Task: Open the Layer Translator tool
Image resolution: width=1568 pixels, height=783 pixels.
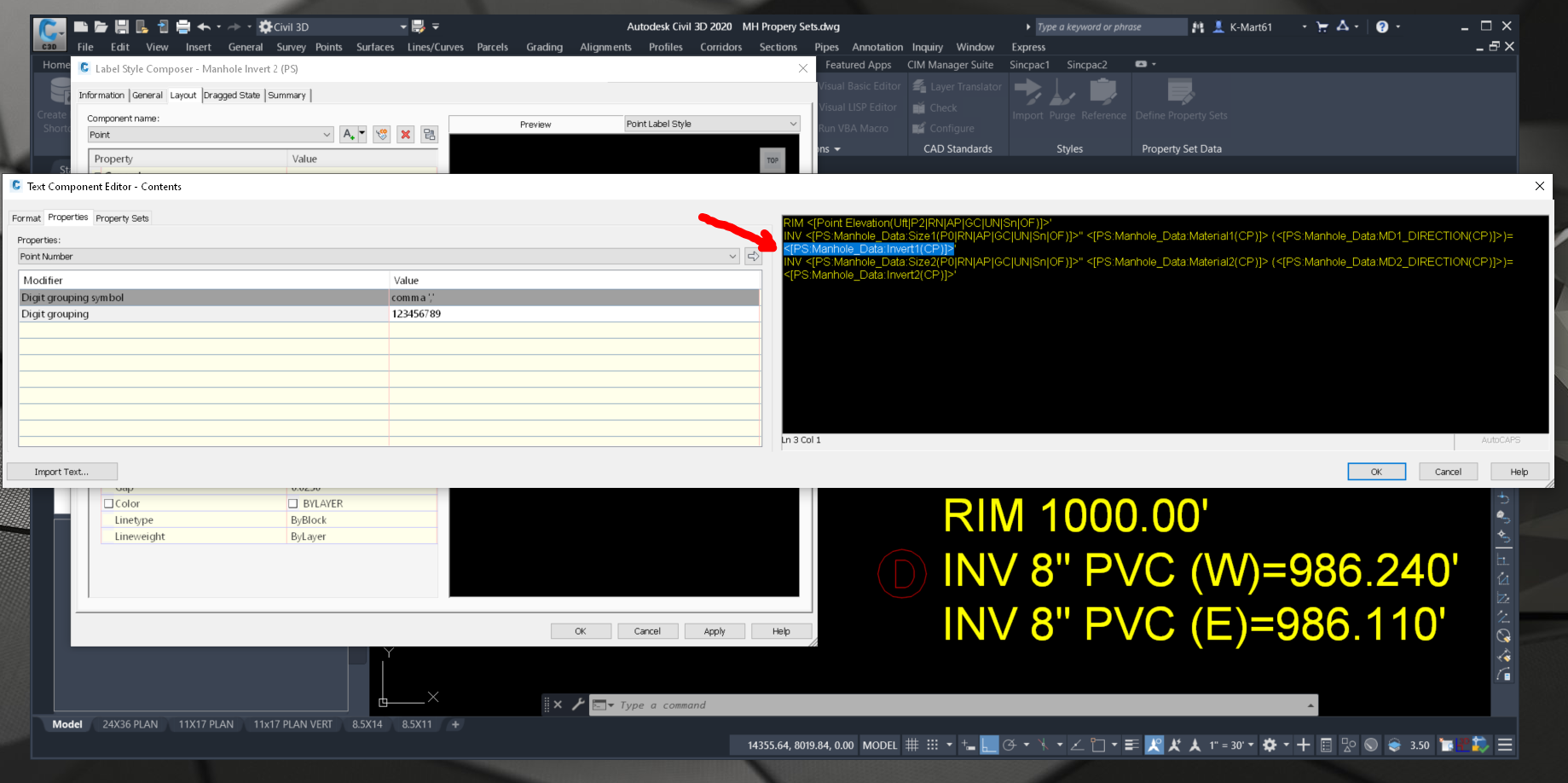Action: (958, 86)
